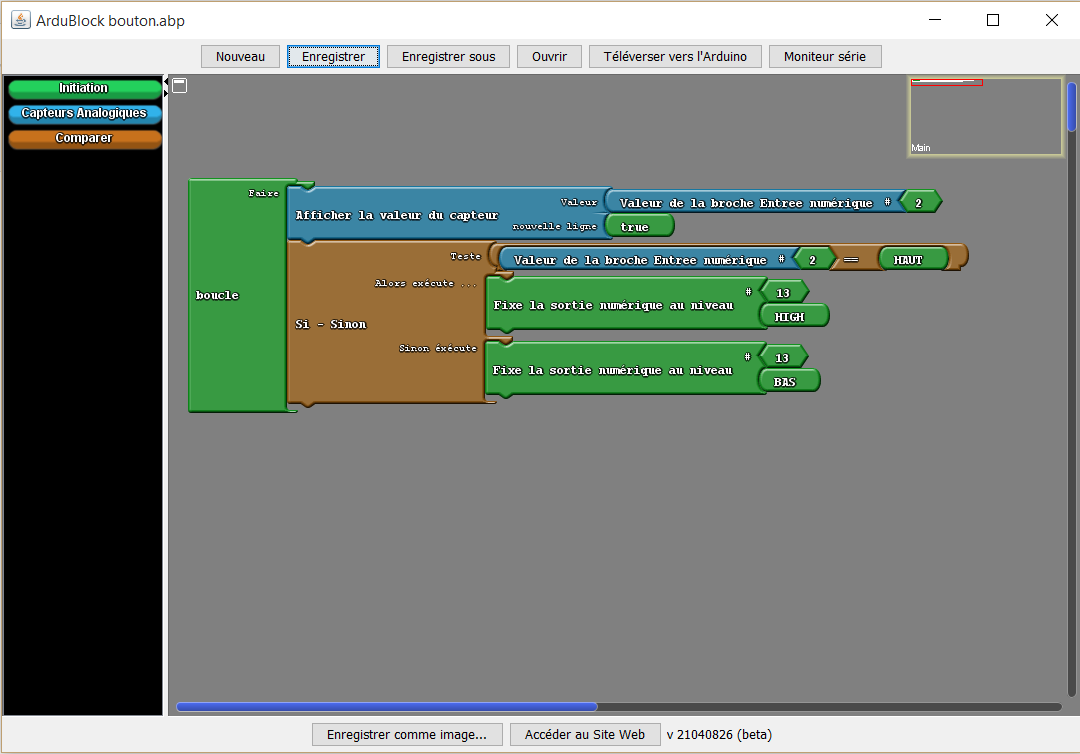Click the small page collapse icon on canvas

(x=180, y=86)
